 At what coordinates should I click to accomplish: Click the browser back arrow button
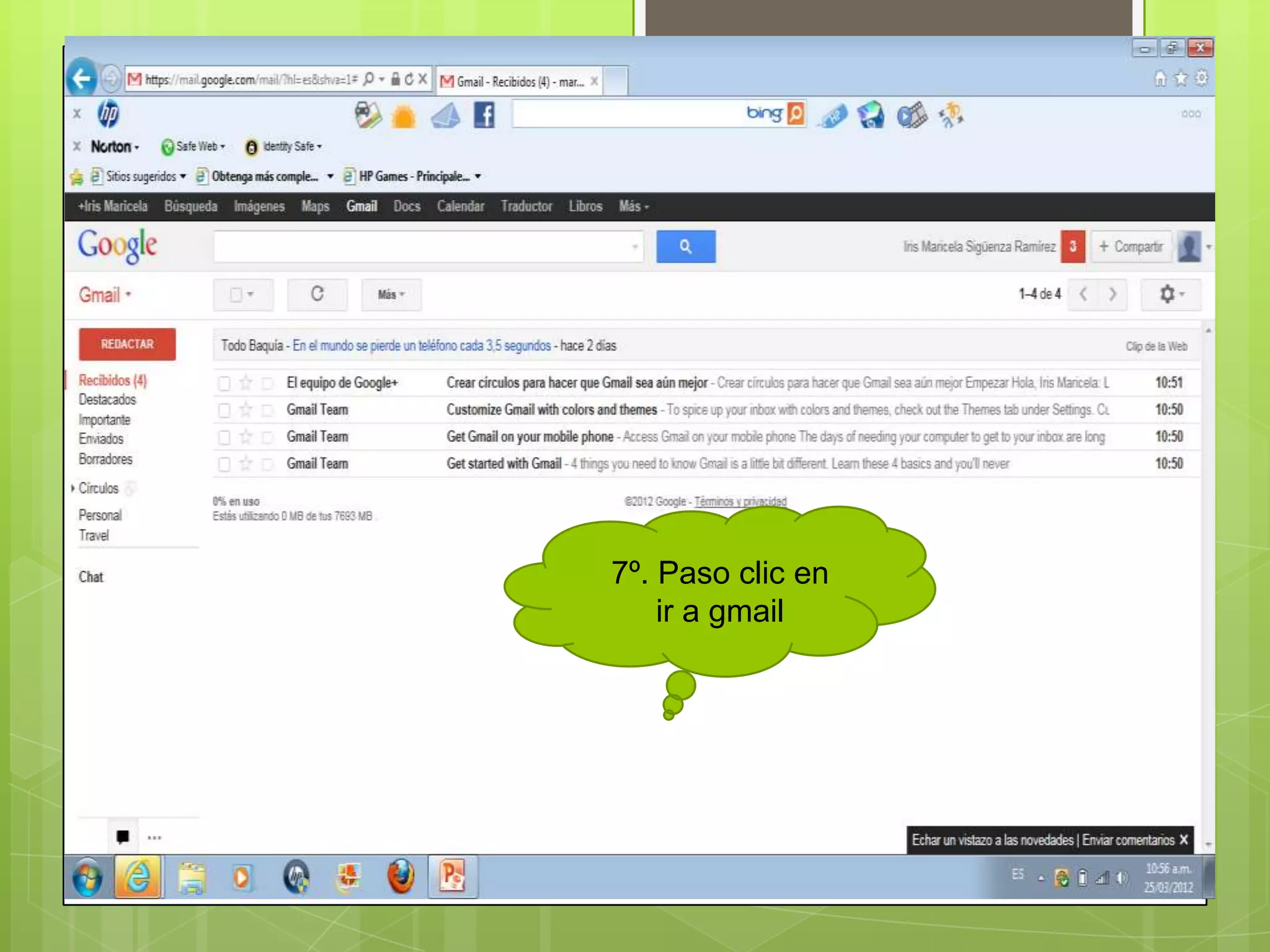click(x=81, y=78)
